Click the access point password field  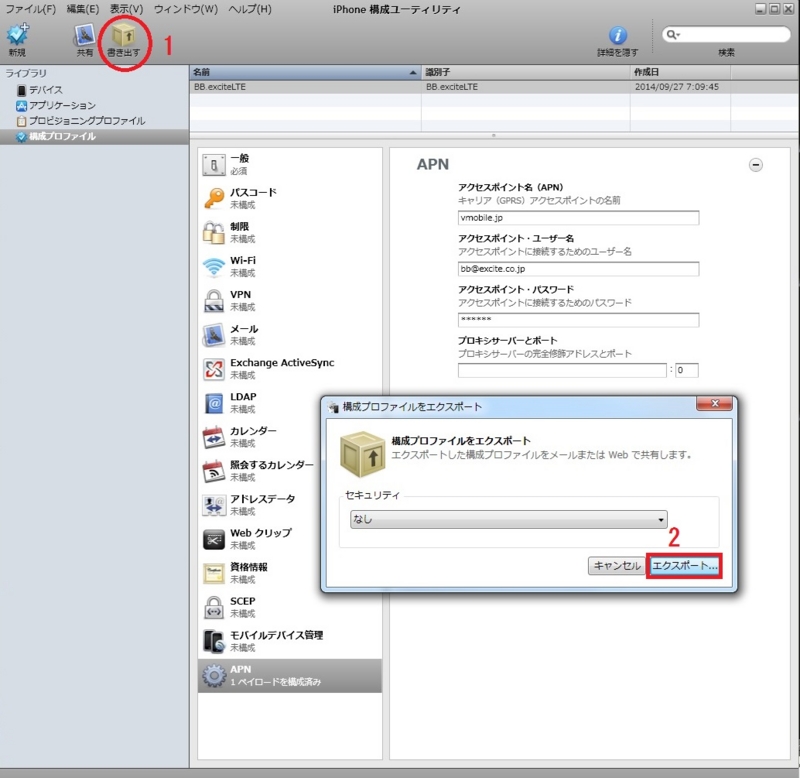tap(578, 320)
